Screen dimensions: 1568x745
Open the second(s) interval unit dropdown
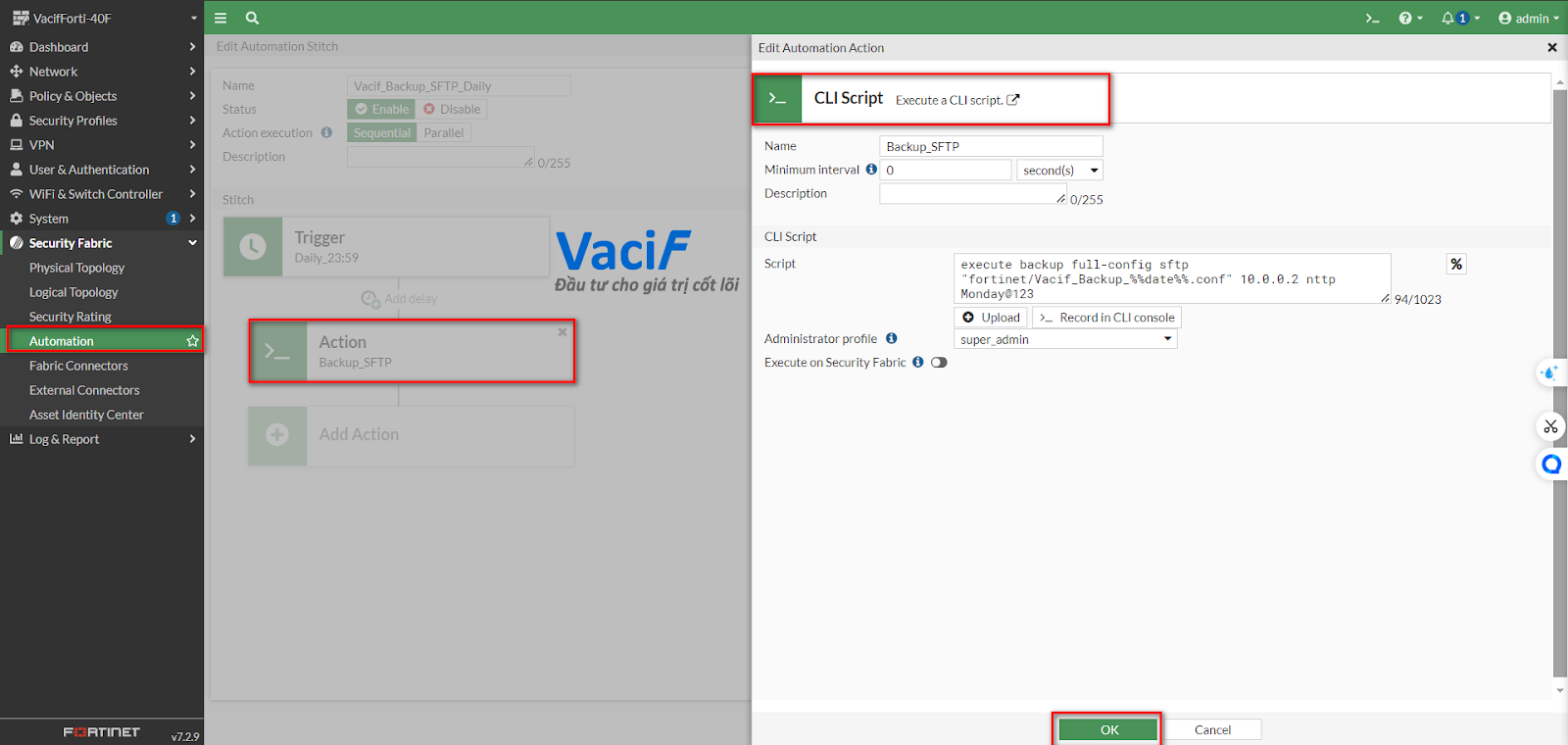pos(1059,171)
